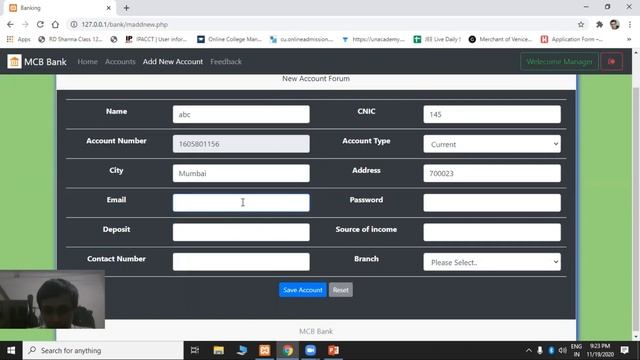Open the volume tray icon

[562, 350]
